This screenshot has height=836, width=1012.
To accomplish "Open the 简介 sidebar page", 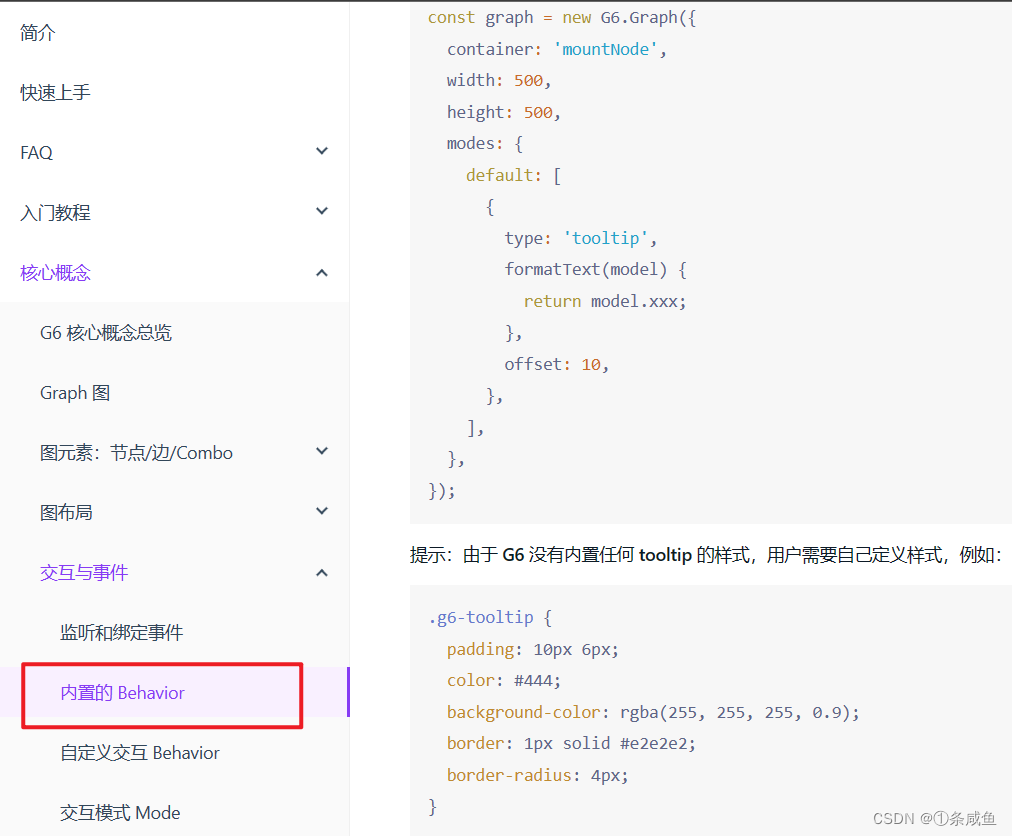I will coord(37,32).
